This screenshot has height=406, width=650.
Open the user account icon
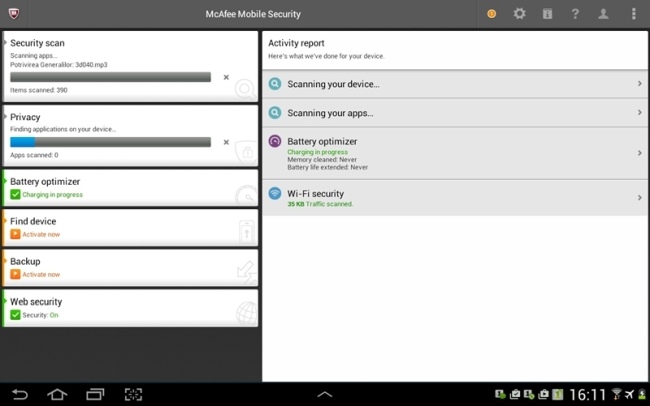pos(603,14)
